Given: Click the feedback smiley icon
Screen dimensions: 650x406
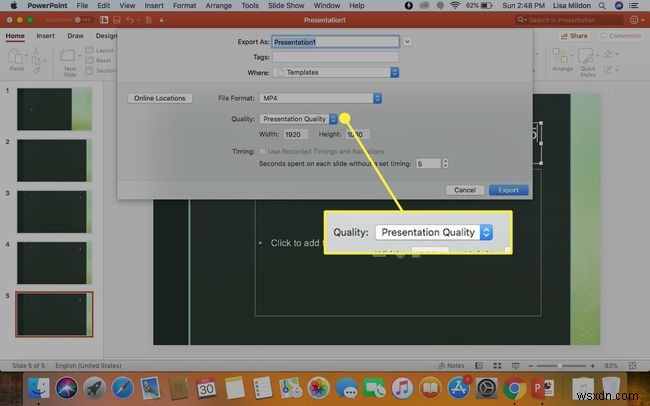Looking at the screenshot, I should (x=634, y=20).
